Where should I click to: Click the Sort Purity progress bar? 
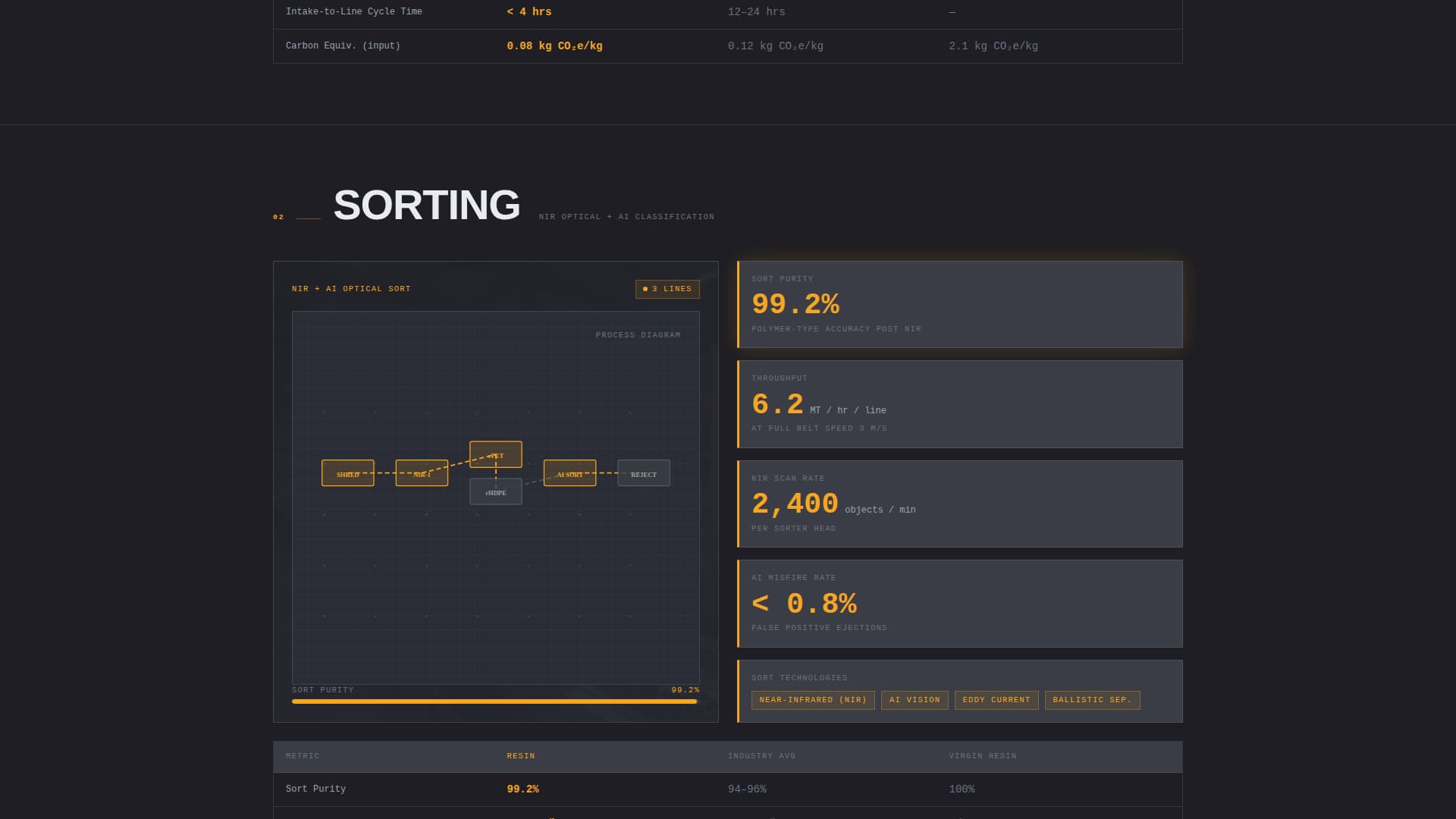[494, 701]
